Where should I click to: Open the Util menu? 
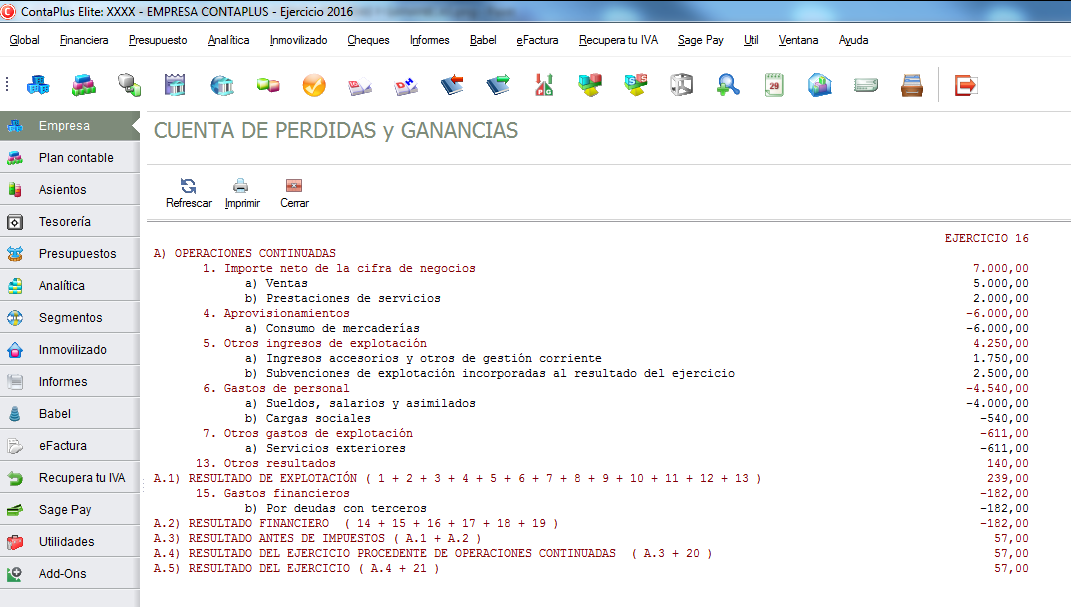[x=751, y=40]
